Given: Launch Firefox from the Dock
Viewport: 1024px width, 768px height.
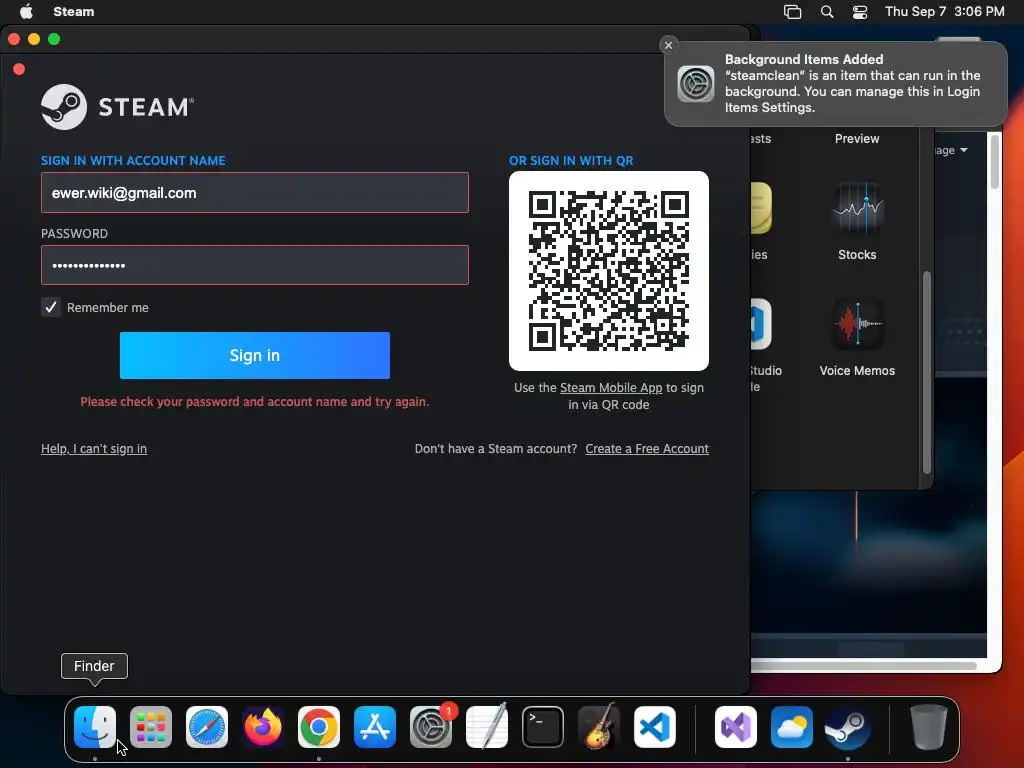Looking at the screenshot, I should [x=263, y=727].
